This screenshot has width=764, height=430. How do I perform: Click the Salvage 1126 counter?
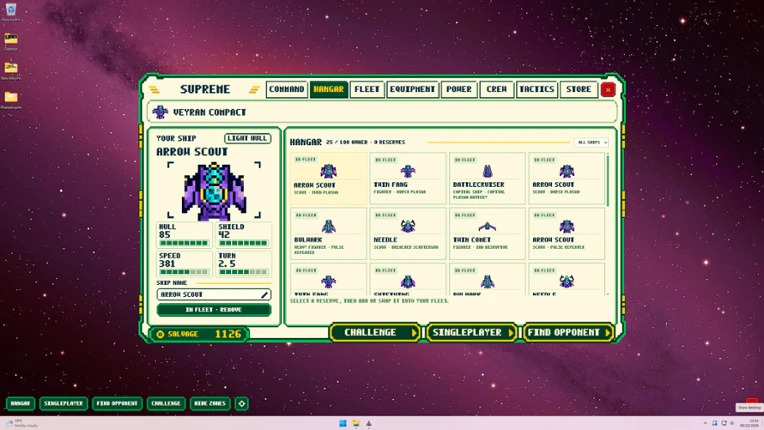(199, 334)
